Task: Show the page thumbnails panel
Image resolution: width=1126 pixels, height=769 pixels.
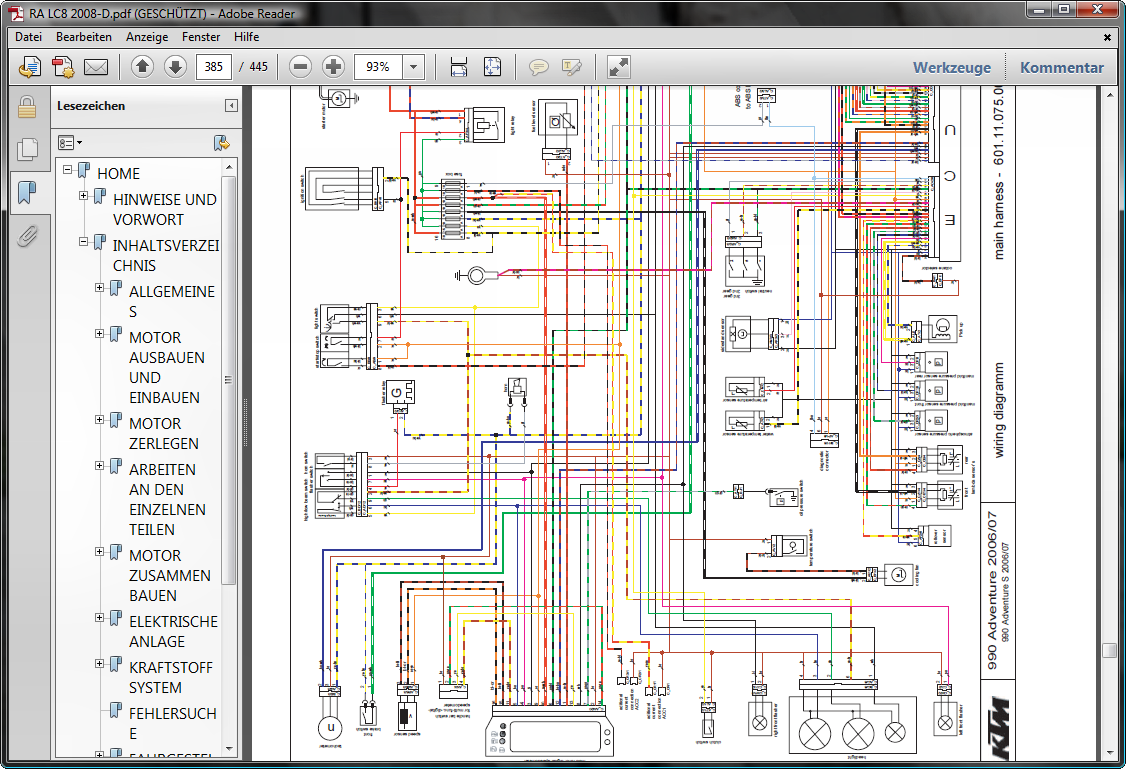Action: coord(27,149)
